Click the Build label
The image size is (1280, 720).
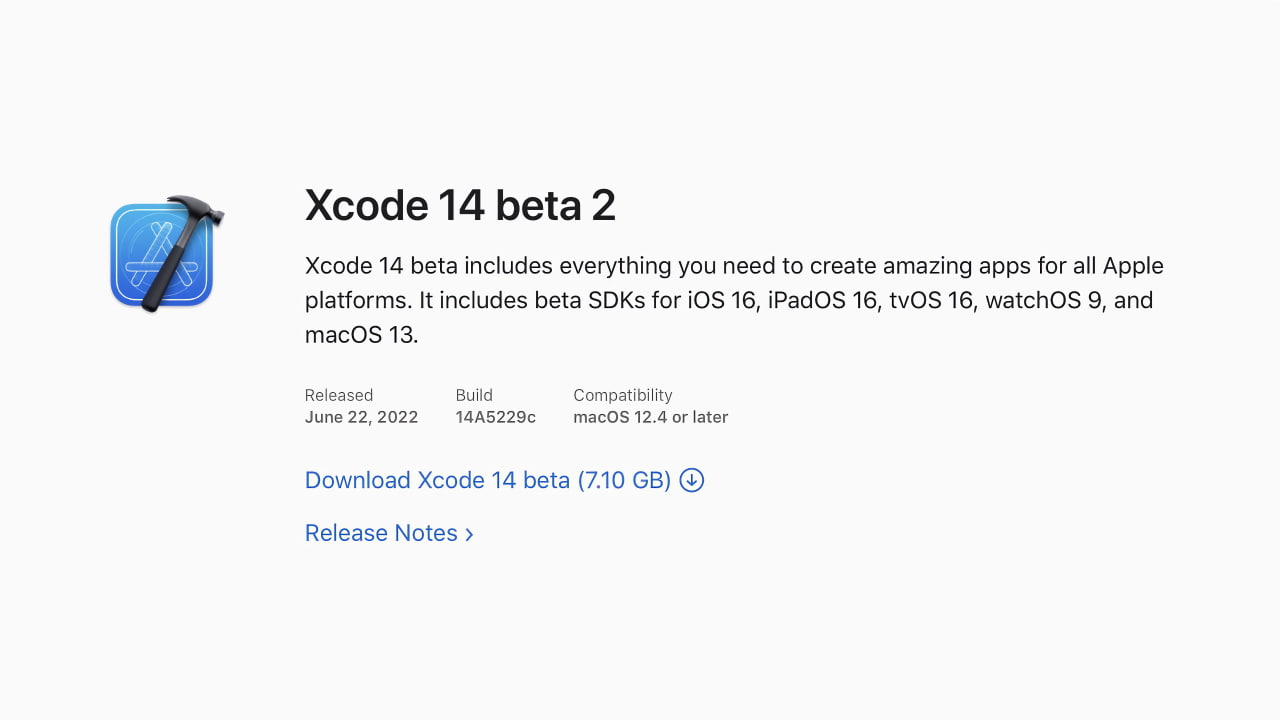tap(474, 395)
